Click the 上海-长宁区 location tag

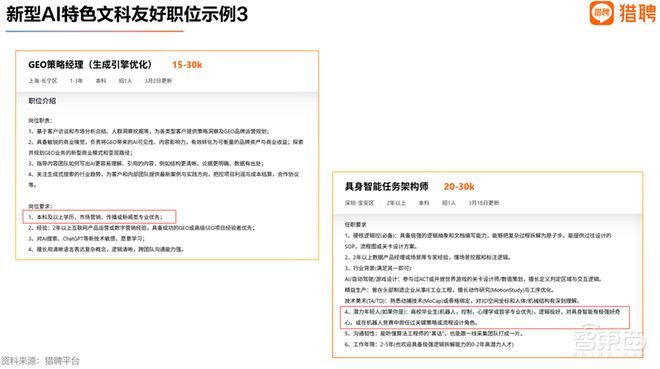pyautogui.click(x=43, y=81)
